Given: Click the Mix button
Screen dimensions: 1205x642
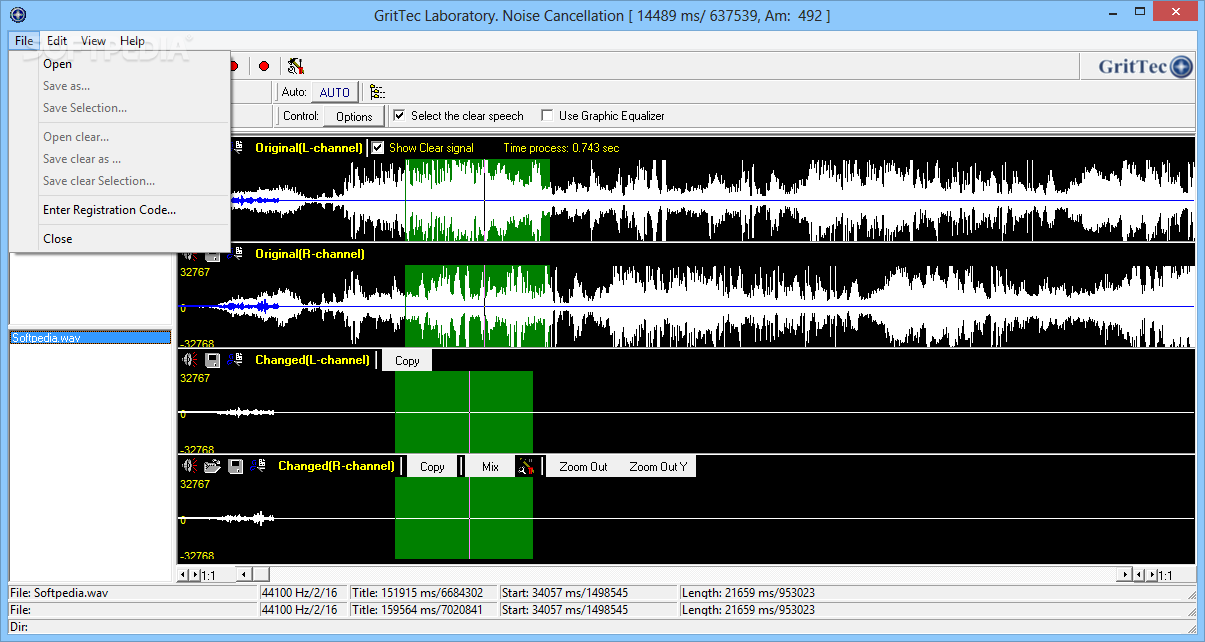Looking at the screenshot, I should click(490, 467).
